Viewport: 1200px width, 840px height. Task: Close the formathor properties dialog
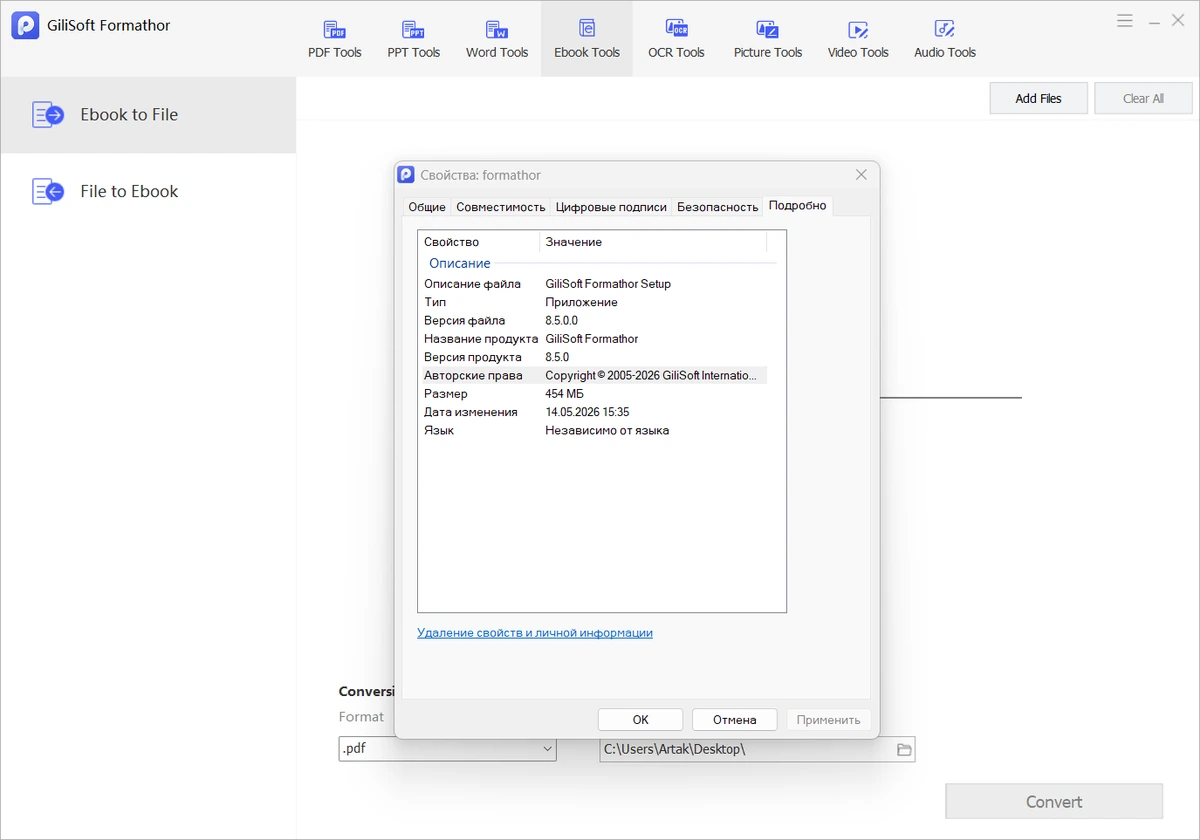pyautogui.click(x=861, y=175)
